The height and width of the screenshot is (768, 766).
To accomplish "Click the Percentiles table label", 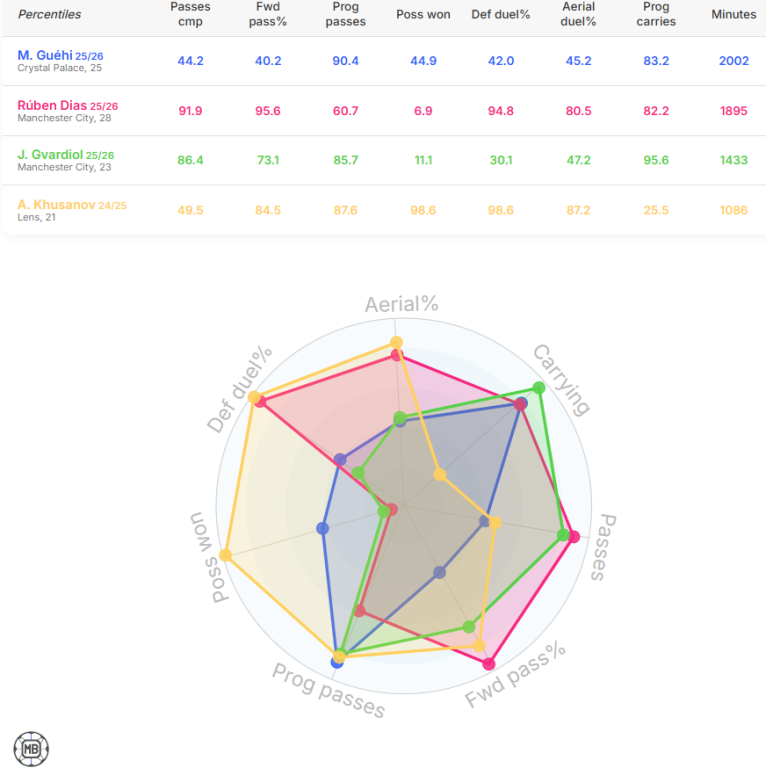I will coord(50,15).
